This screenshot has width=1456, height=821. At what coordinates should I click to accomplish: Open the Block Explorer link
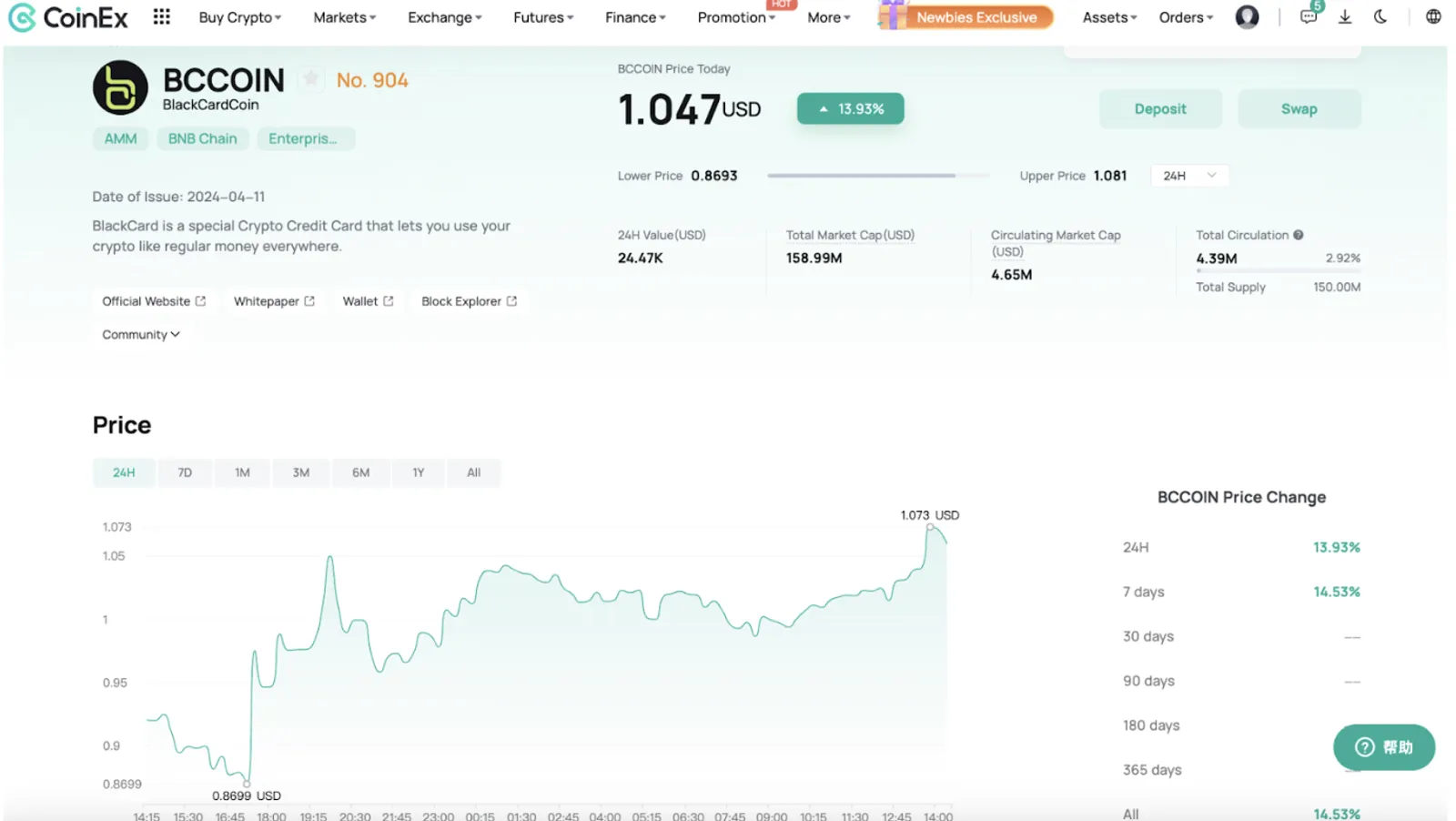(469, 301)
